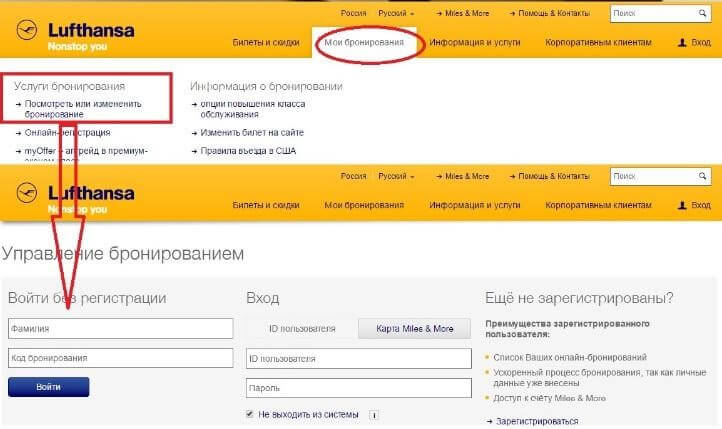This screenshot has height=429, width=722.
Task: Open the Русский language dropdown in upper header
Action: coord(396,13)
